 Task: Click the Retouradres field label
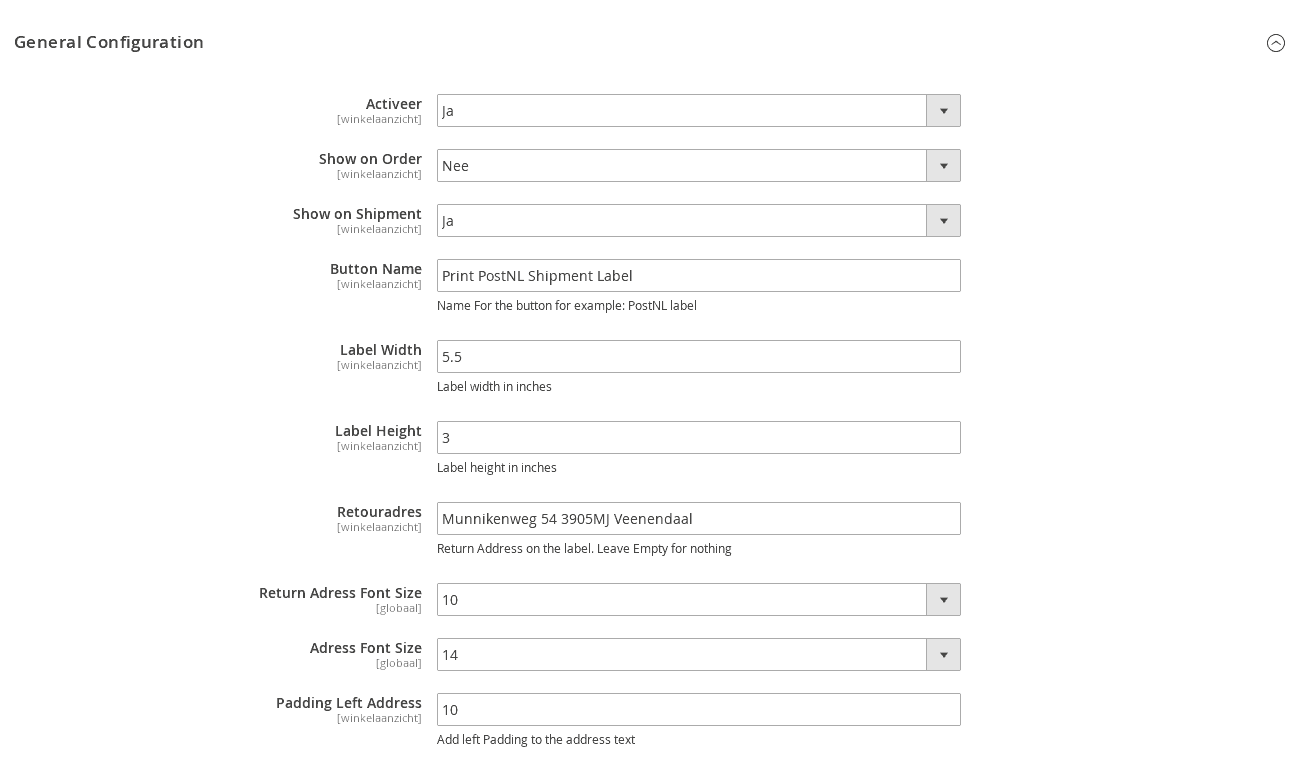click(x=379, y=512)
